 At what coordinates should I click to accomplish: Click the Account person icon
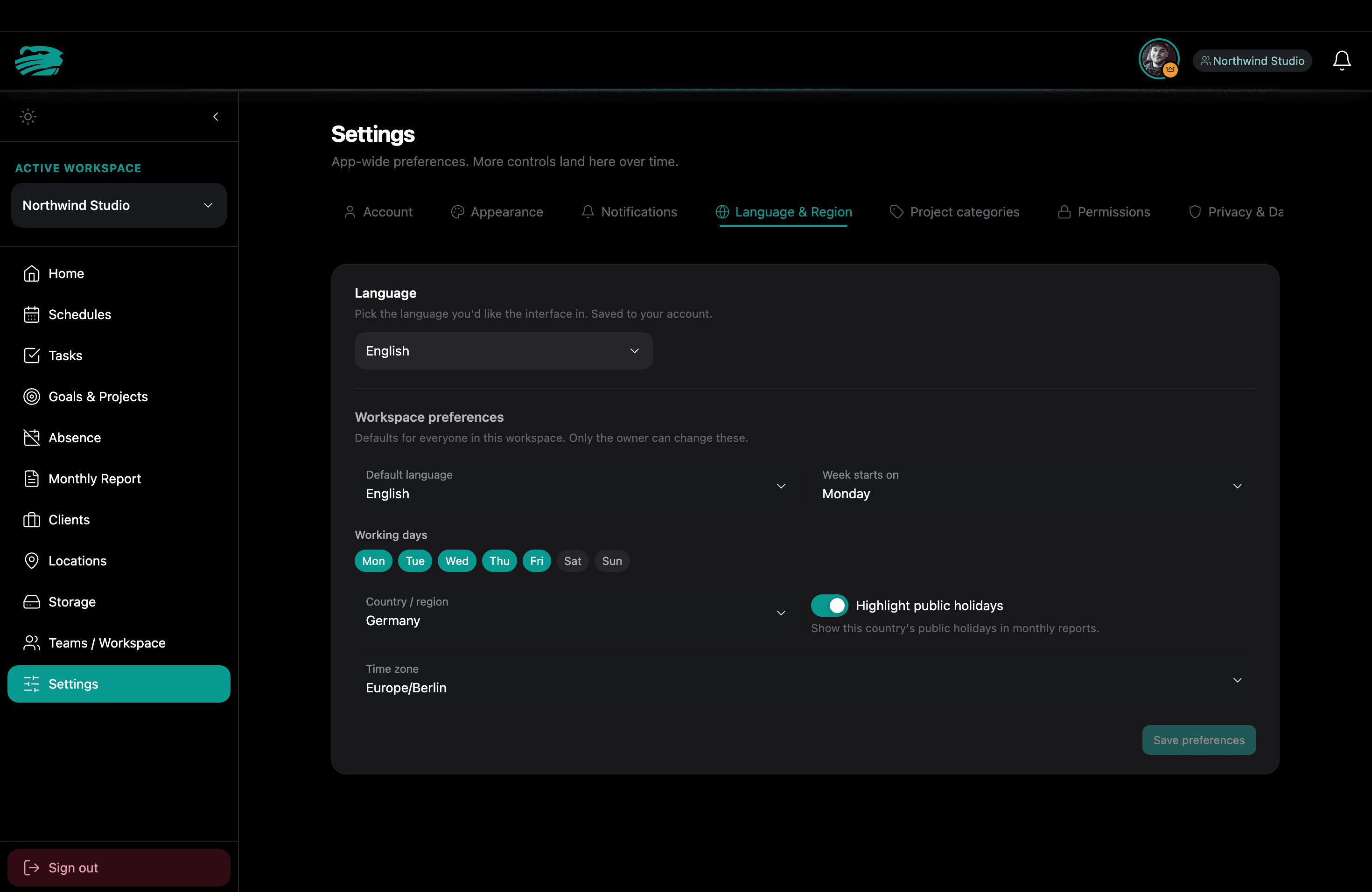(350, 212)
